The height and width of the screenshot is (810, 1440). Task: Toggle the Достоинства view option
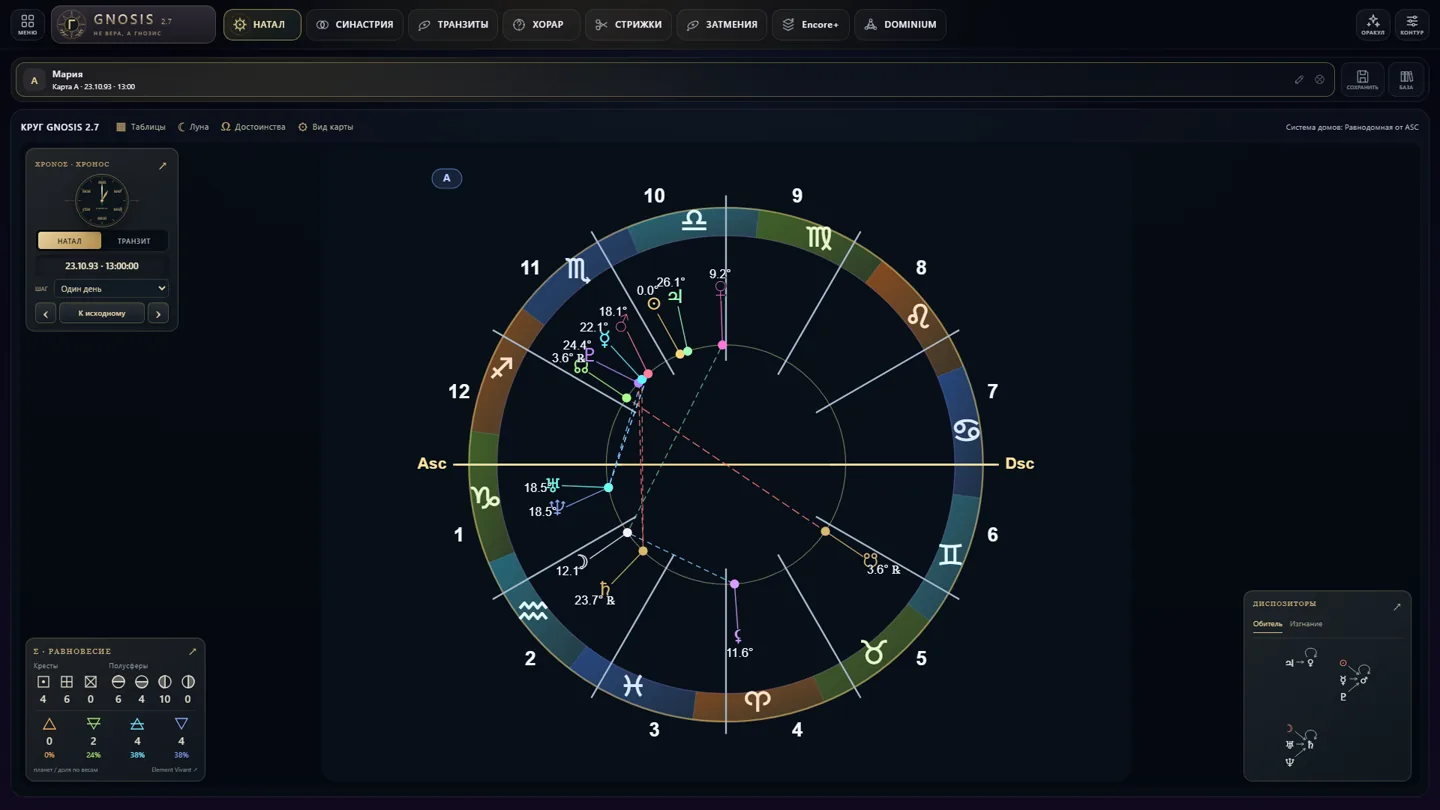[253, 127]
